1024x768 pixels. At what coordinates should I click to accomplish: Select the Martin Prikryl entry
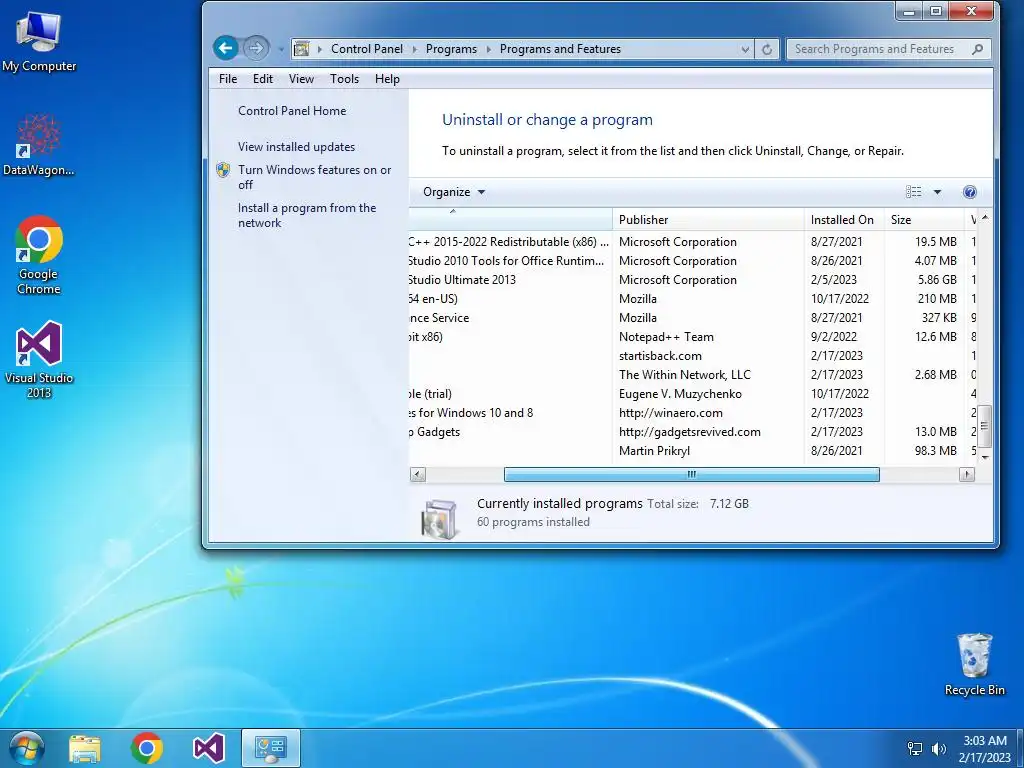tap(692, 451)
